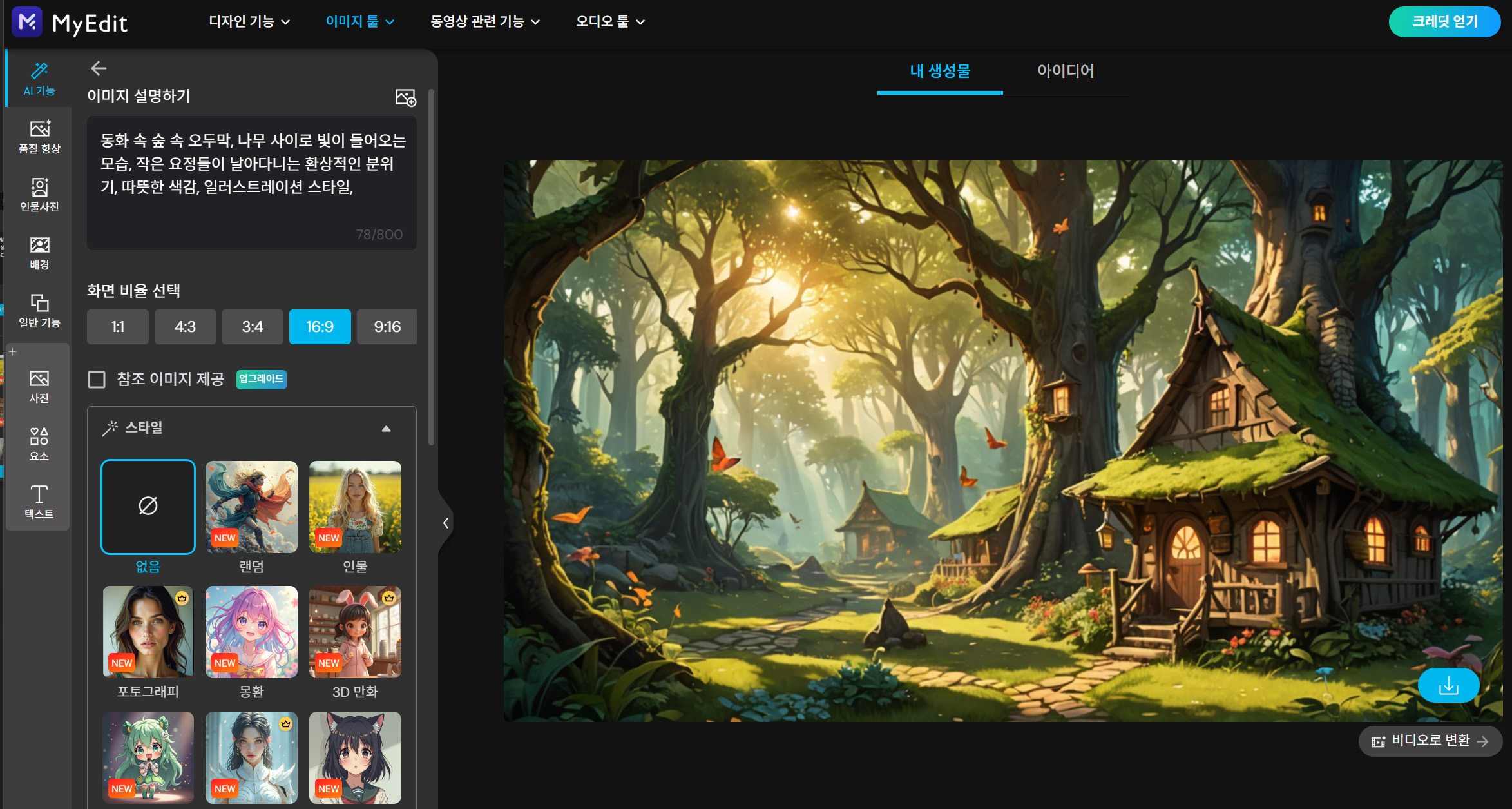Screen dimensions: 1512x809
Task: Choose the 1:1 aspect ratio
Action: (118, 327)
